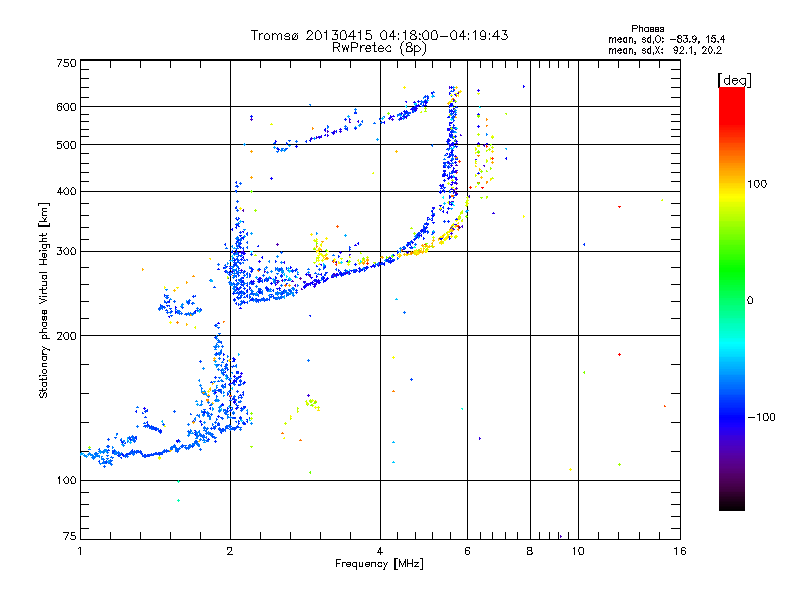Image resolution: width=800 pixels, height=600 pixels.
Task: Click the rainbow phase colorbar
Action: coord(732,298)
